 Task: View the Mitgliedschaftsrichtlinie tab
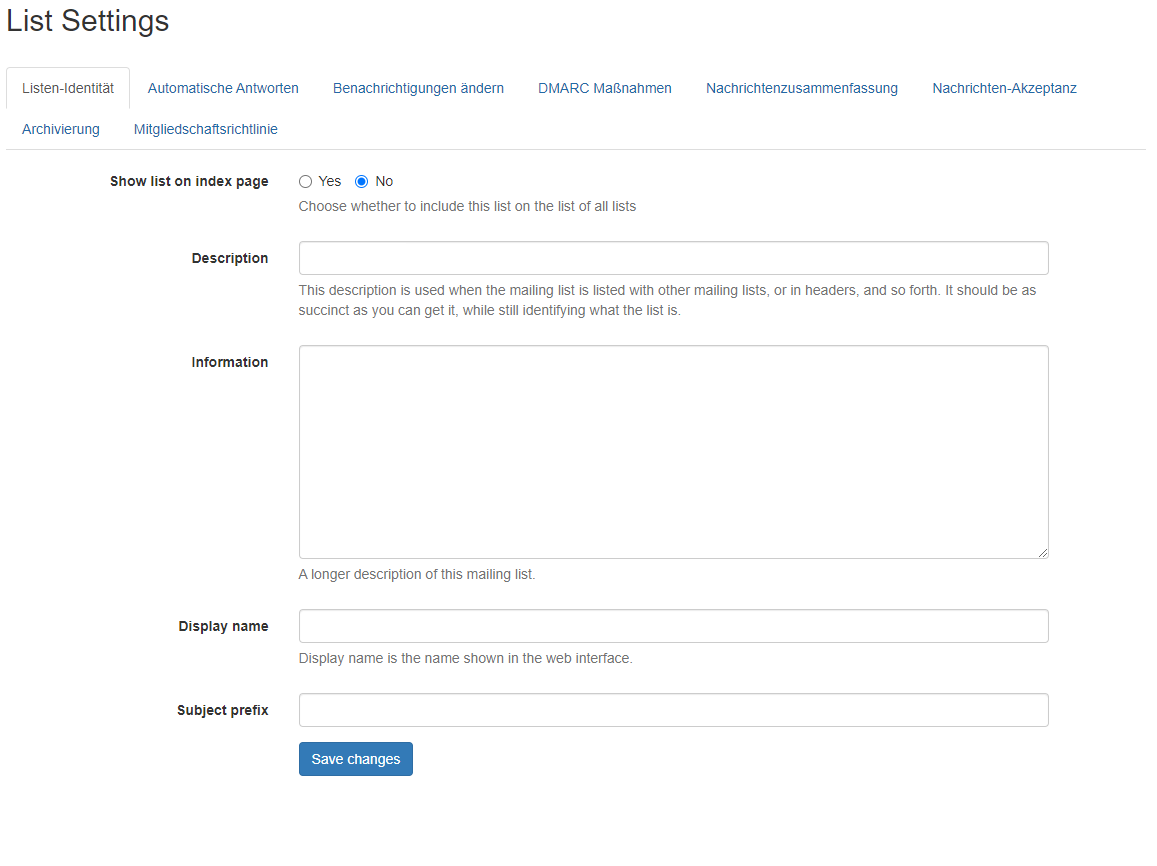pos(205,129)
